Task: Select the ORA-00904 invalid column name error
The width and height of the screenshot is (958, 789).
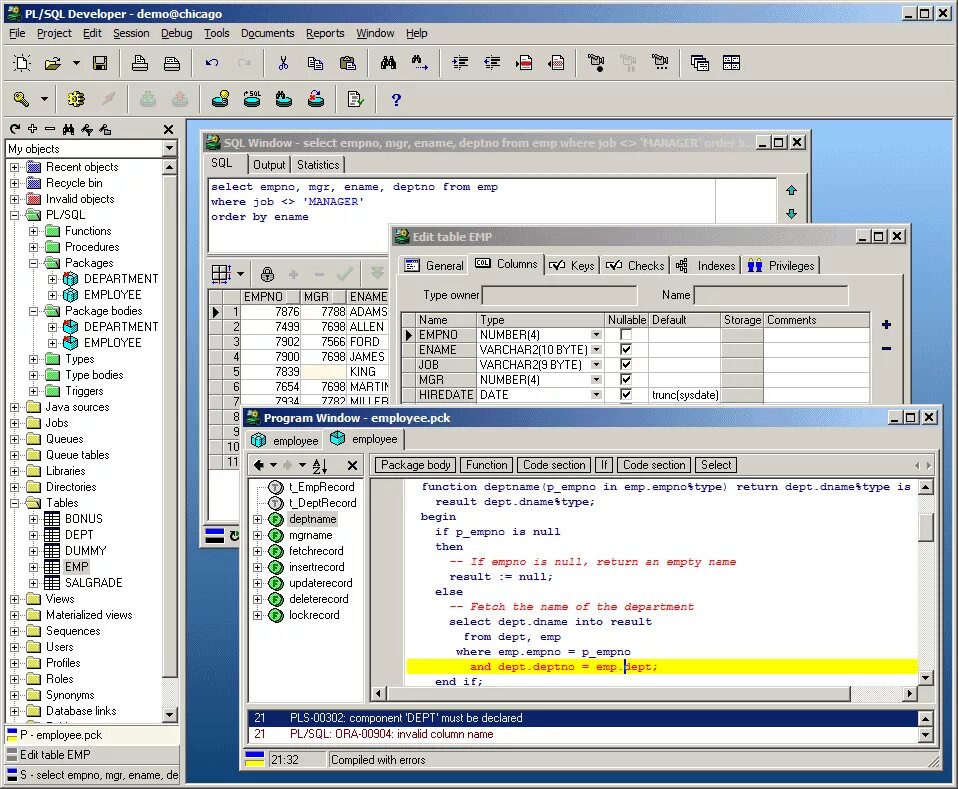Action: pos(583,734)
